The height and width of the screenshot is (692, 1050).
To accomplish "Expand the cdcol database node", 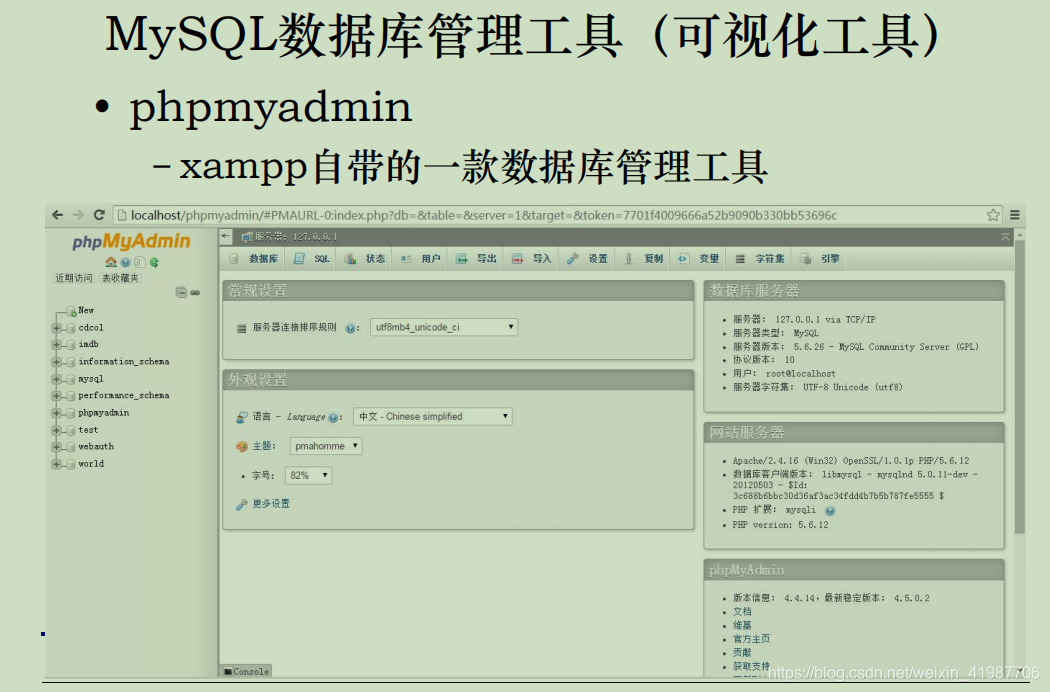I will [56, 328].
